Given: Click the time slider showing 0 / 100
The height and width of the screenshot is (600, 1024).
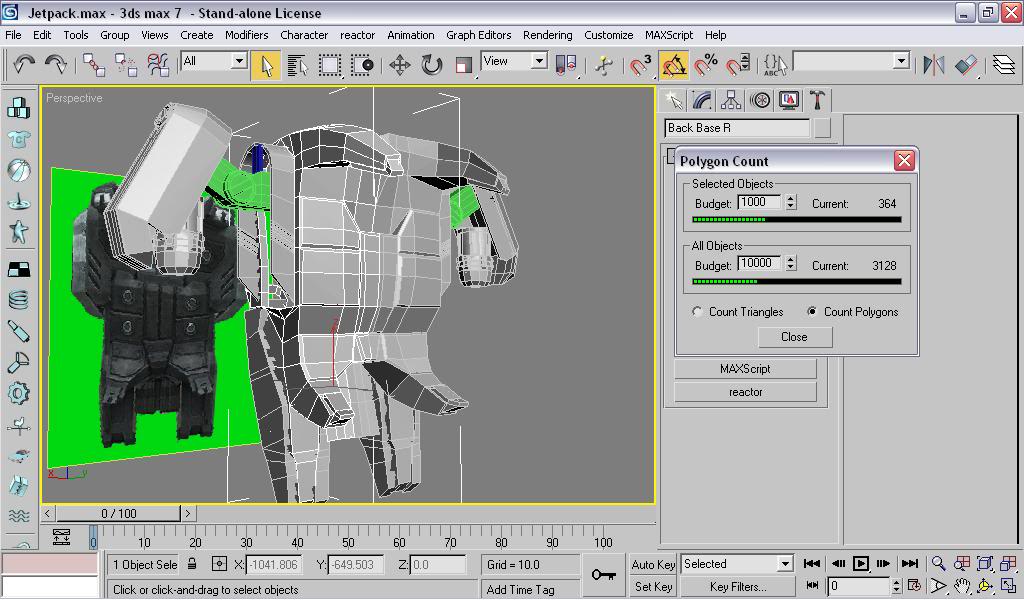Looking at the screenshot, I should tap(118, 513).
